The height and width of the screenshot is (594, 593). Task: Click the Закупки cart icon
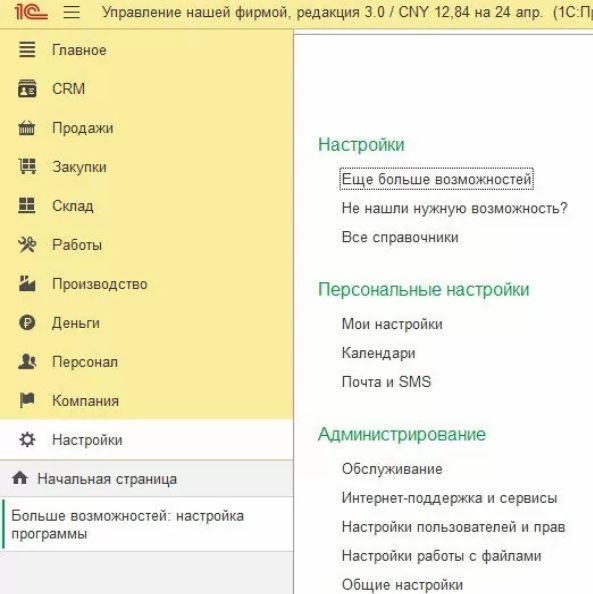pyautogui.click(x=27, y=167)
